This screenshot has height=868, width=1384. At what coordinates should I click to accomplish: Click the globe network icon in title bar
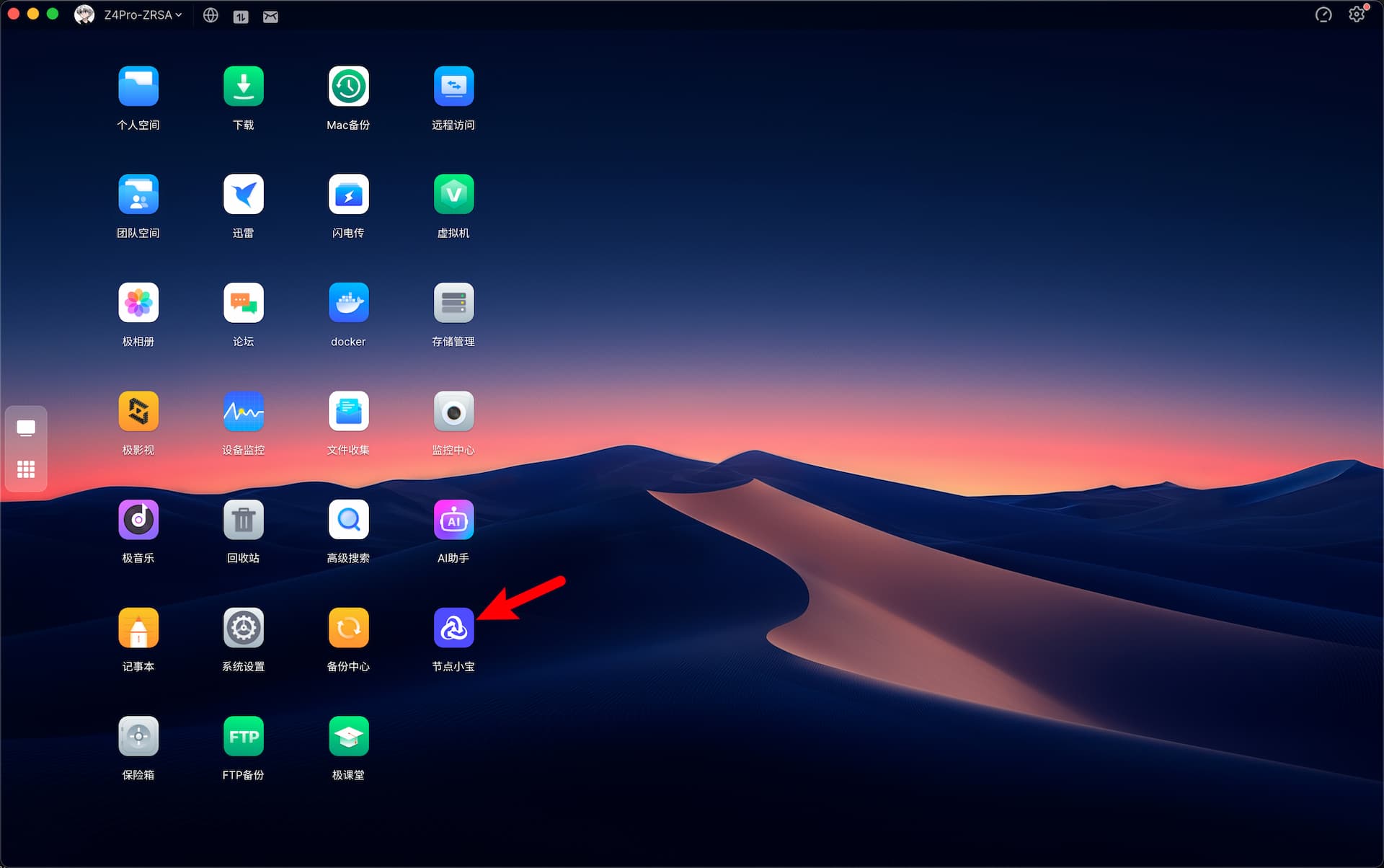tap(210, 15)
